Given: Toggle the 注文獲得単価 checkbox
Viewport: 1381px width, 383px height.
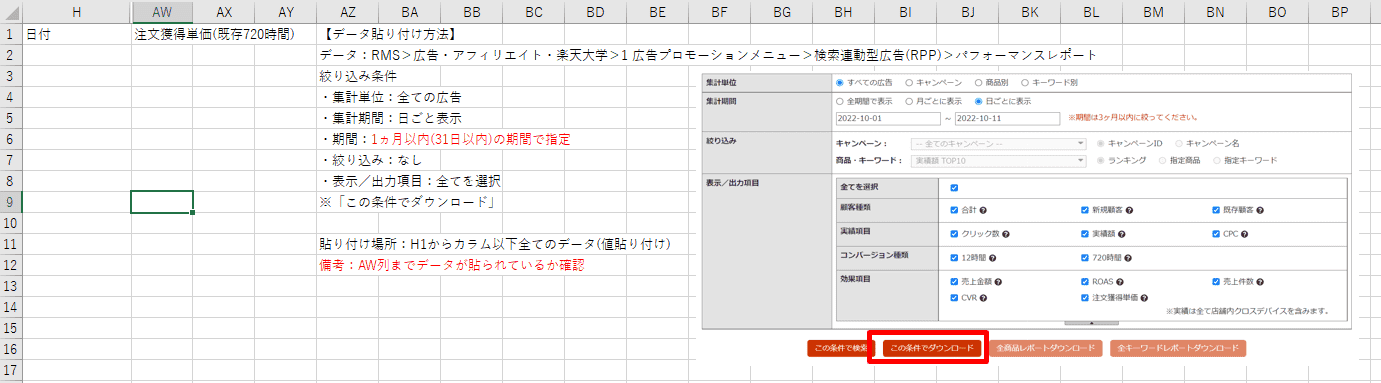Looking at the screenshot, I should pos(1085,297).
